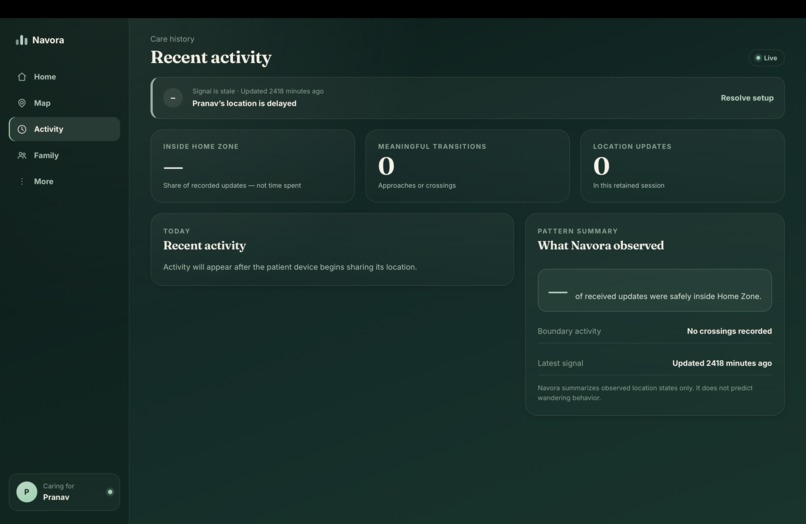Click 'Recent activity' heading in Today card
Screen dimensions: 806x524
coord(205,245)
